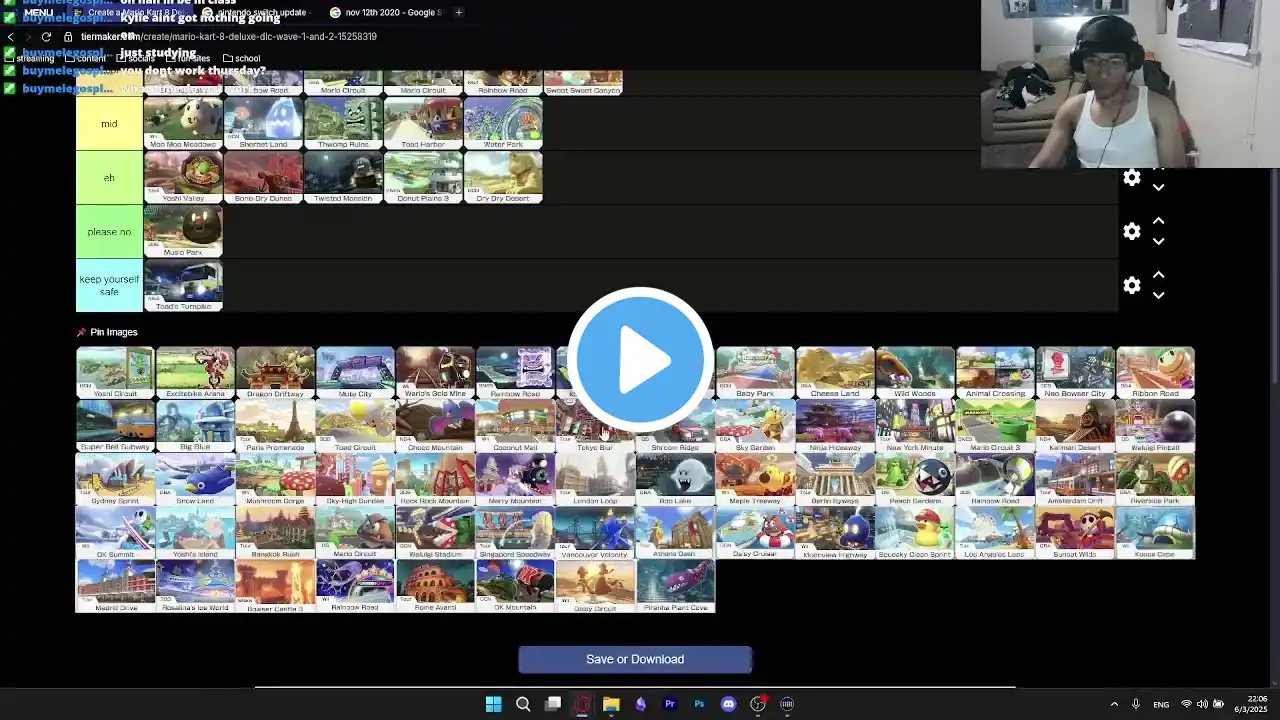Select Excitebike Arena track image
The width and height of the screenshot is (1280, 720).
click(x=195, y=372)
